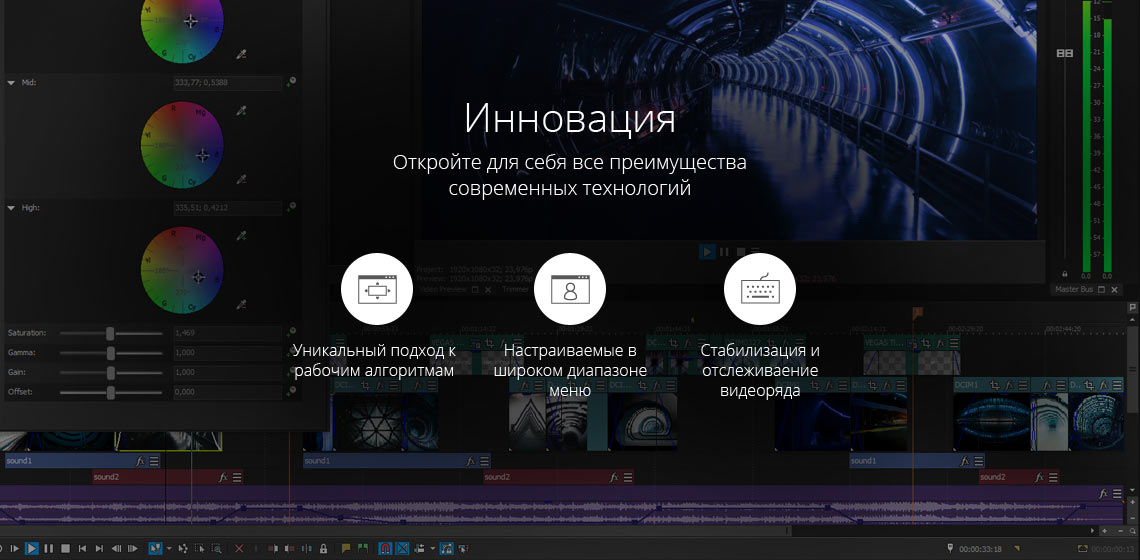Toggle the Lock event padlock icon
This screenshot has height=560, width=1140.
(323, 548)
